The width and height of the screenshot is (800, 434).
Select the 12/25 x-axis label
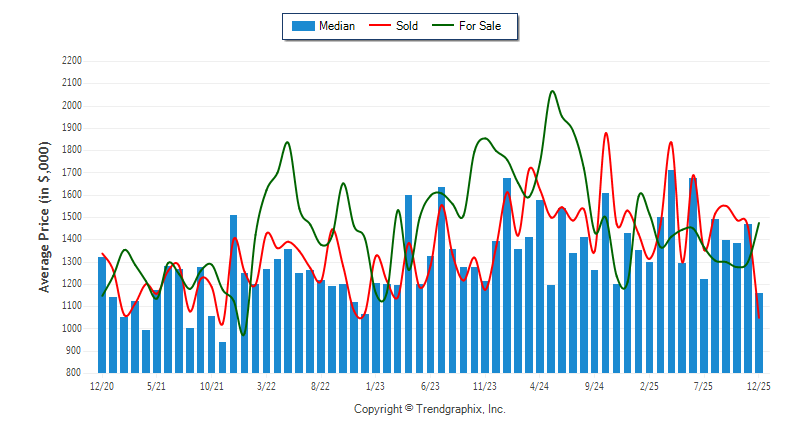[759, 385]
